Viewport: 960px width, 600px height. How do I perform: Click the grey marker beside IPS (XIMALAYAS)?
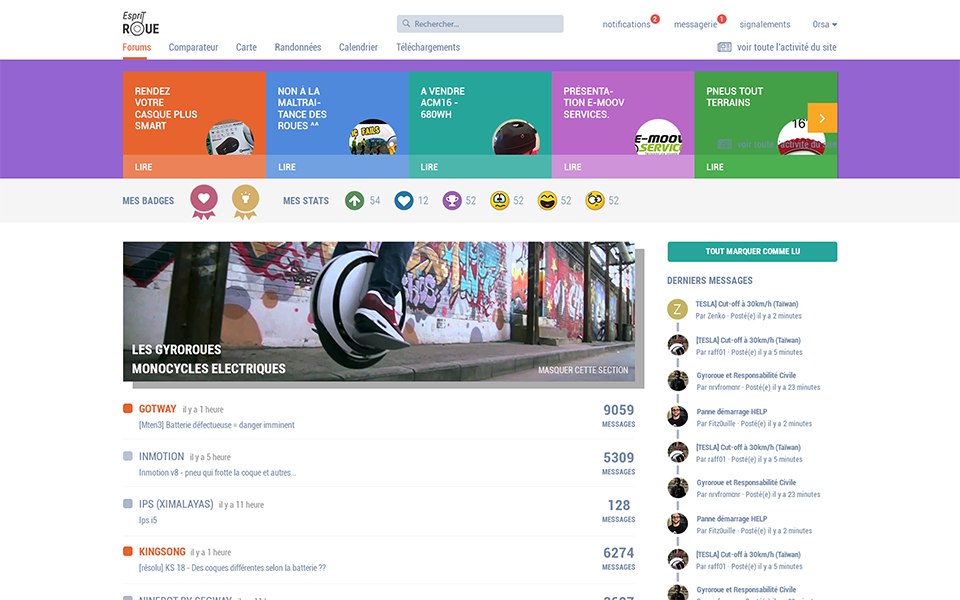coord(128,504)
